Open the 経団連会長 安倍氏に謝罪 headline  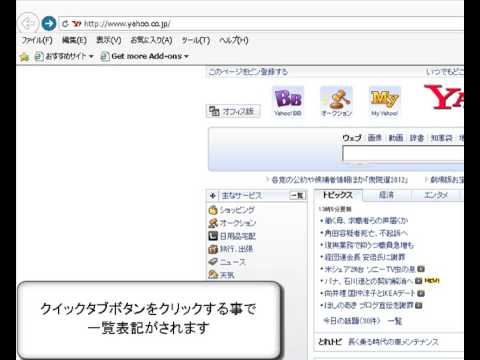pos(365,257)
